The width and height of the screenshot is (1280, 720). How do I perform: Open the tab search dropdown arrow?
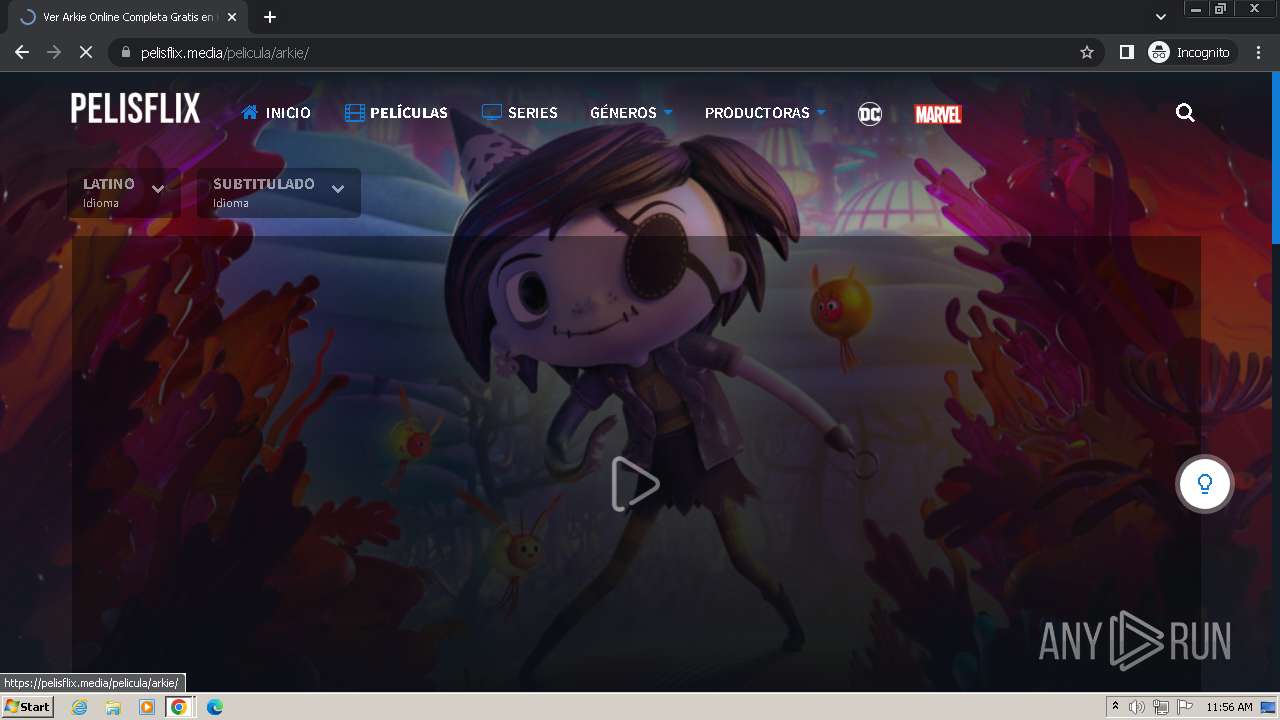point(1161,17)
